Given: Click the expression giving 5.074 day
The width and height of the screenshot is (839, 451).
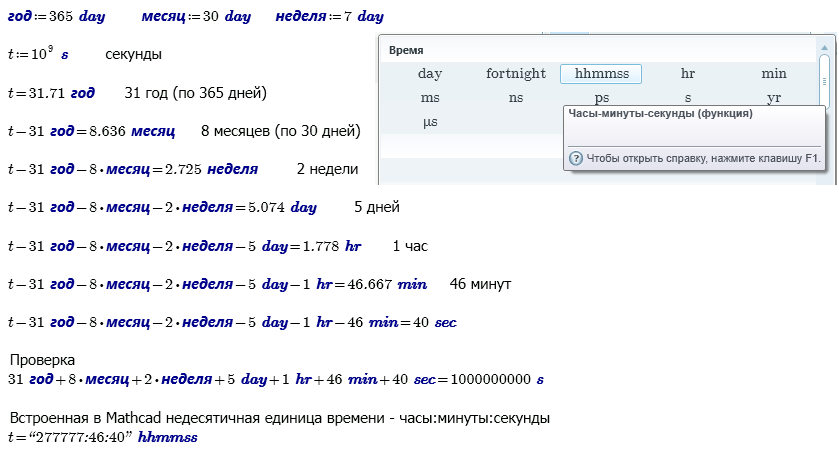Looking at the screenshot, I should (162, 207).
